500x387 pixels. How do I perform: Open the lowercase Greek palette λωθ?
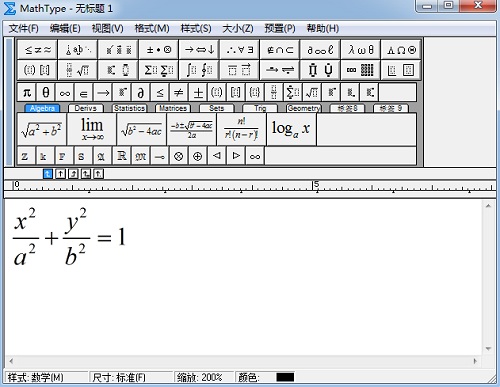pyautogui.click(x=360, y=50)
